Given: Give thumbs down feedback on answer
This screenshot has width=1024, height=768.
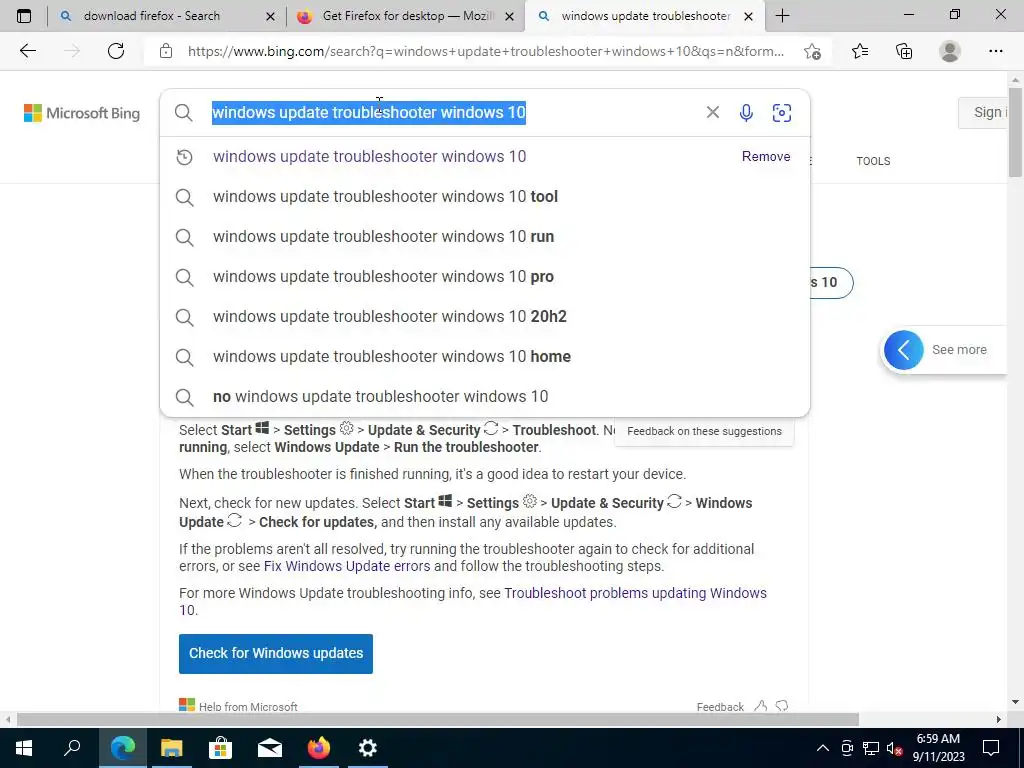Looking at the screenshot, I should pos(782,706).
